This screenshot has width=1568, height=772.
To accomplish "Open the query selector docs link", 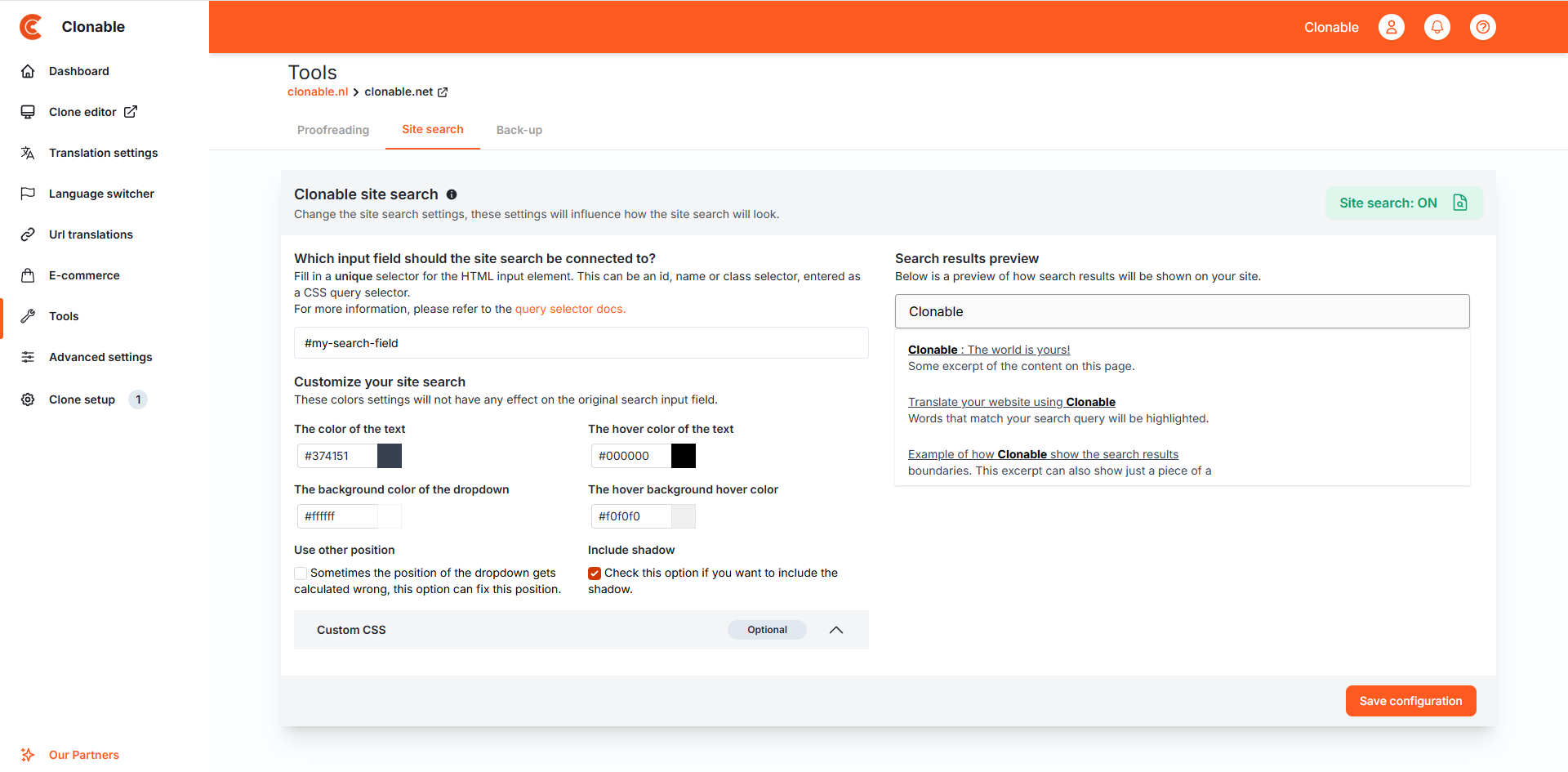I will coord(570,309).
